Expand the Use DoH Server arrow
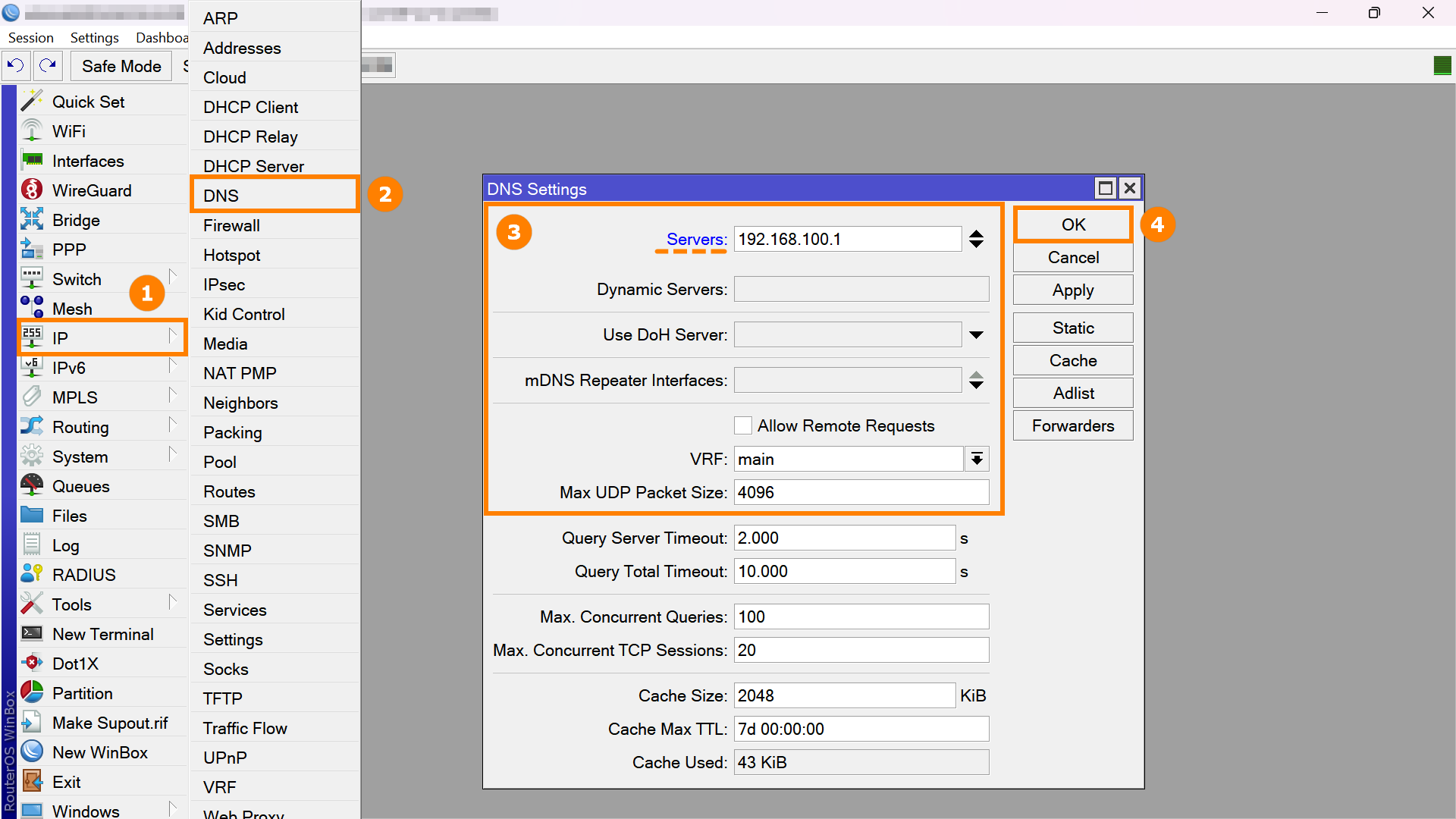 (x=977, y=335)
